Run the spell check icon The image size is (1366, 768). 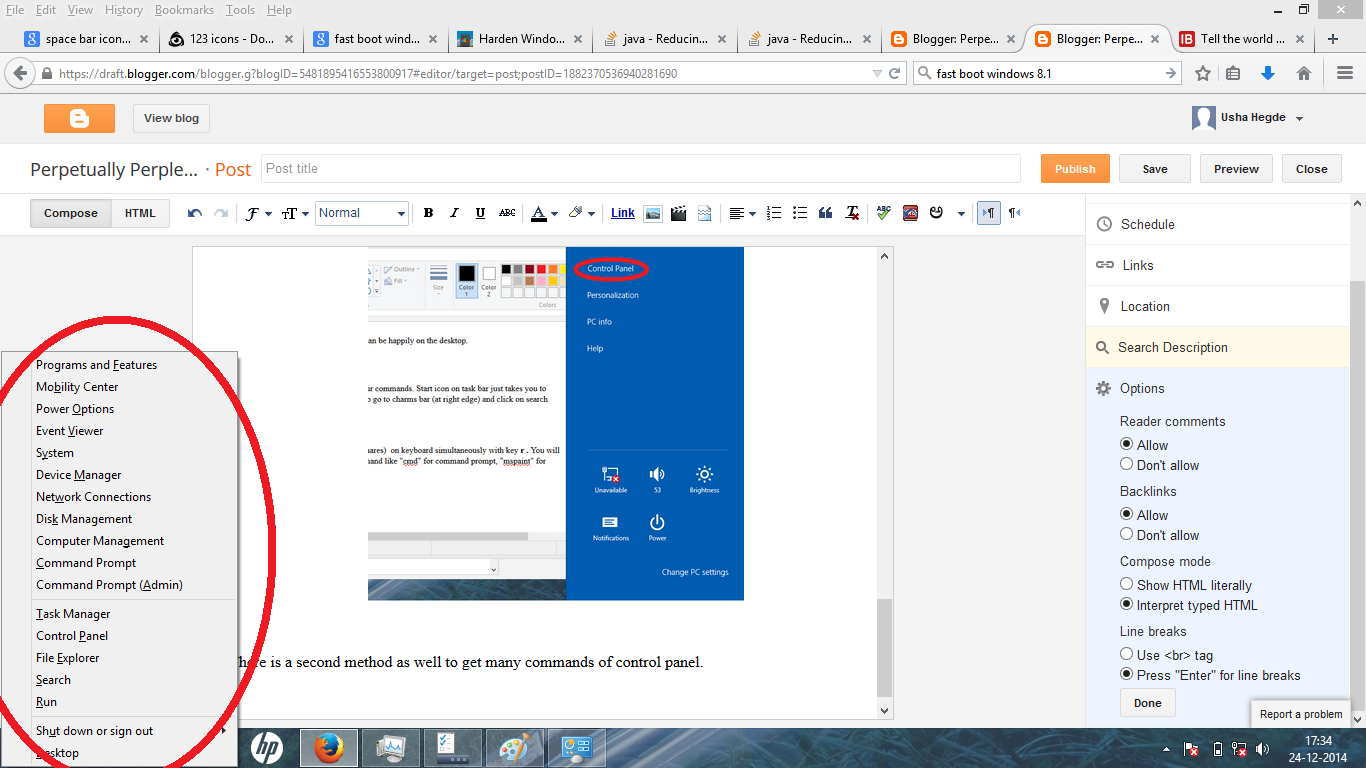[x=884, y=213]
